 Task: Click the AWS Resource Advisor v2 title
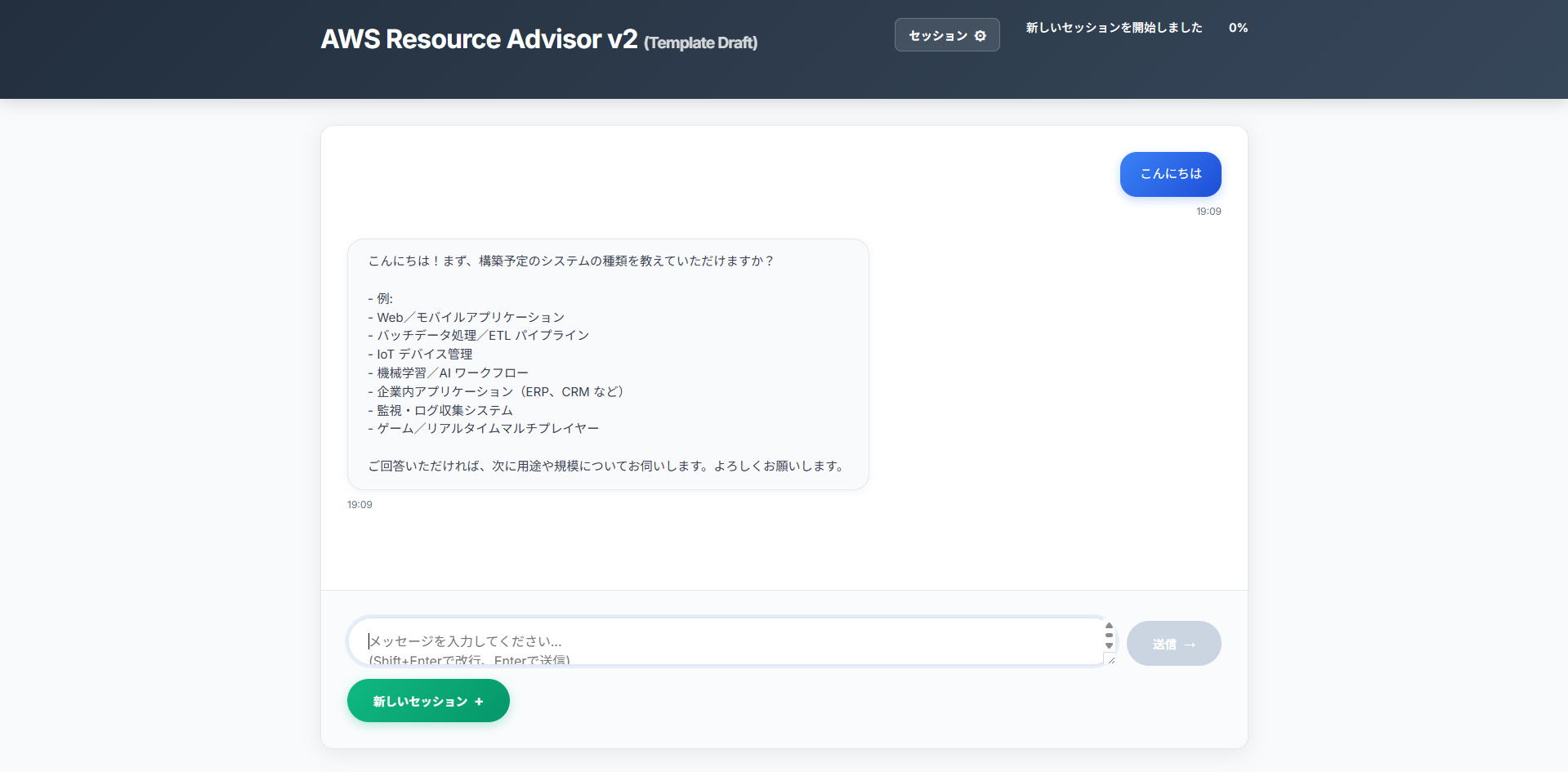(x=479, y=39)
